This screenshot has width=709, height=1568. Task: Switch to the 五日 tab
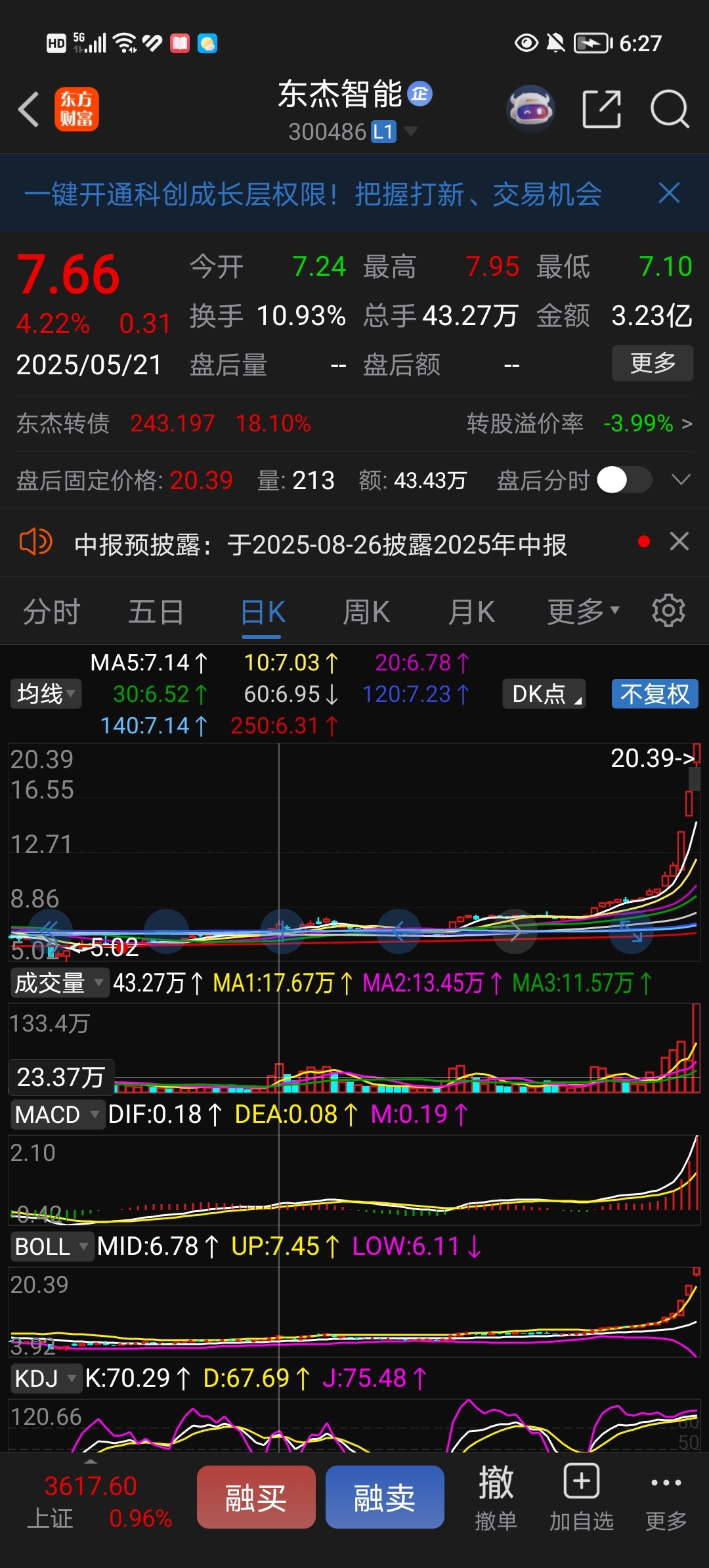point(156,612)
